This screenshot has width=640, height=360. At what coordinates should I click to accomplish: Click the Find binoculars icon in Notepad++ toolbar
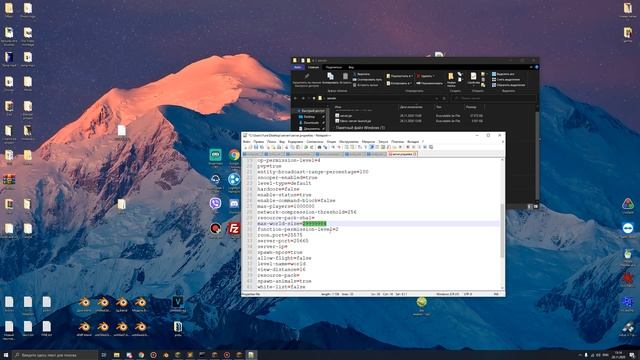319,147
